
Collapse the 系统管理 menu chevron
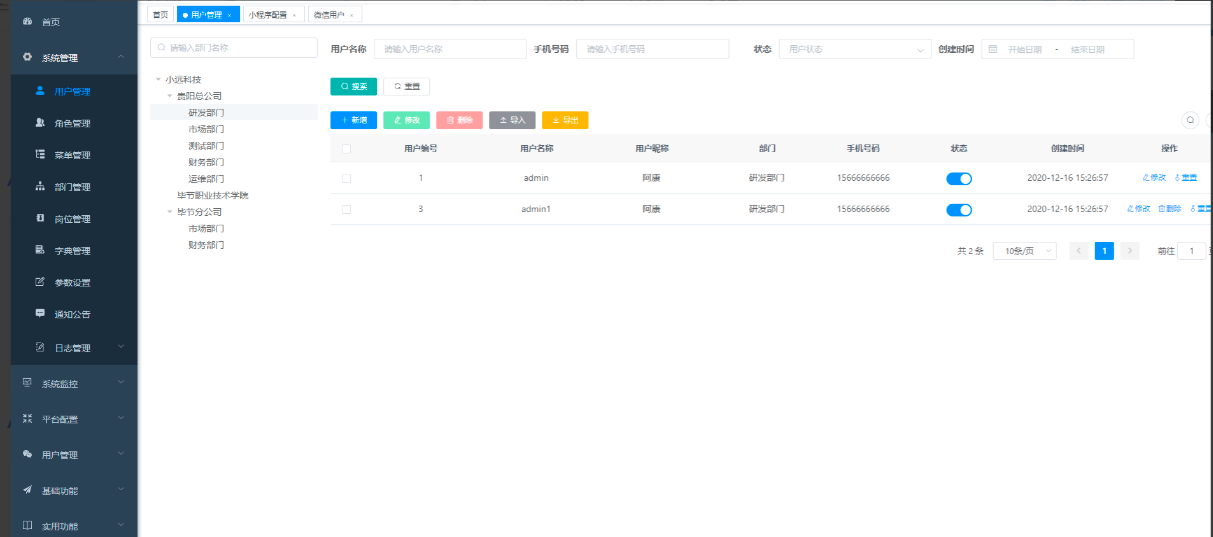(x=121, y=57)
